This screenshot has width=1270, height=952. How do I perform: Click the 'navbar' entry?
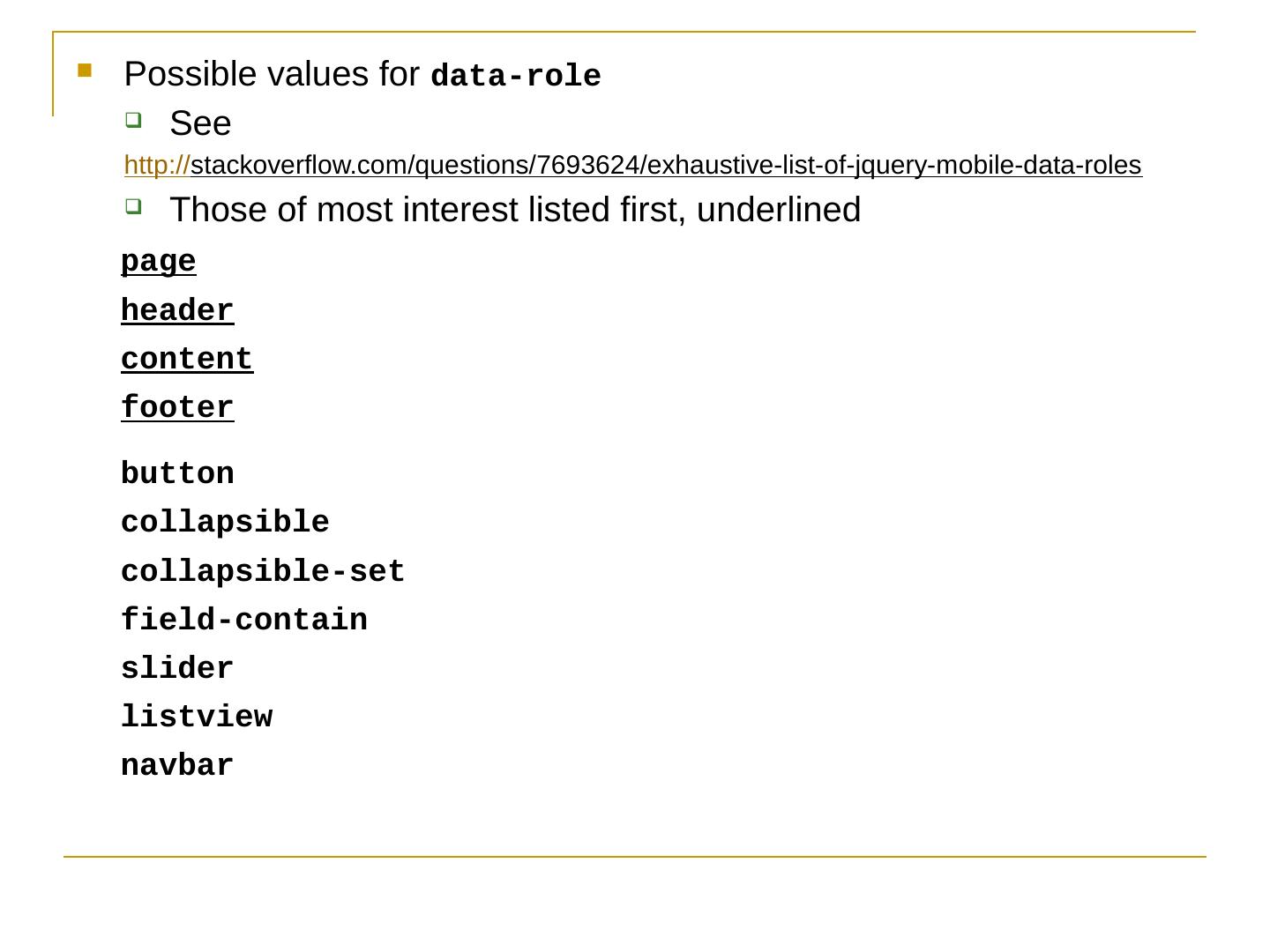[177, 766]
